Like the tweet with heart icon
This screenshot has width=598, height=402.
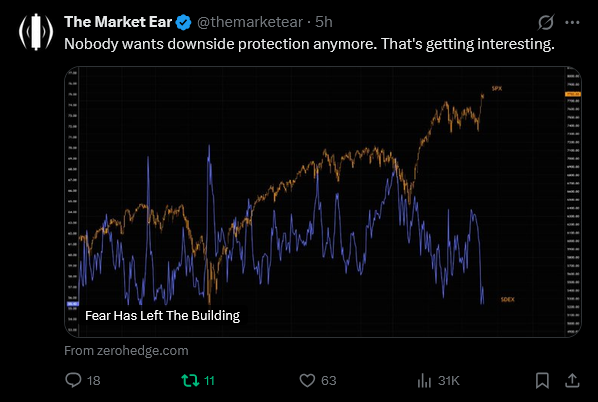click(307, 380)
